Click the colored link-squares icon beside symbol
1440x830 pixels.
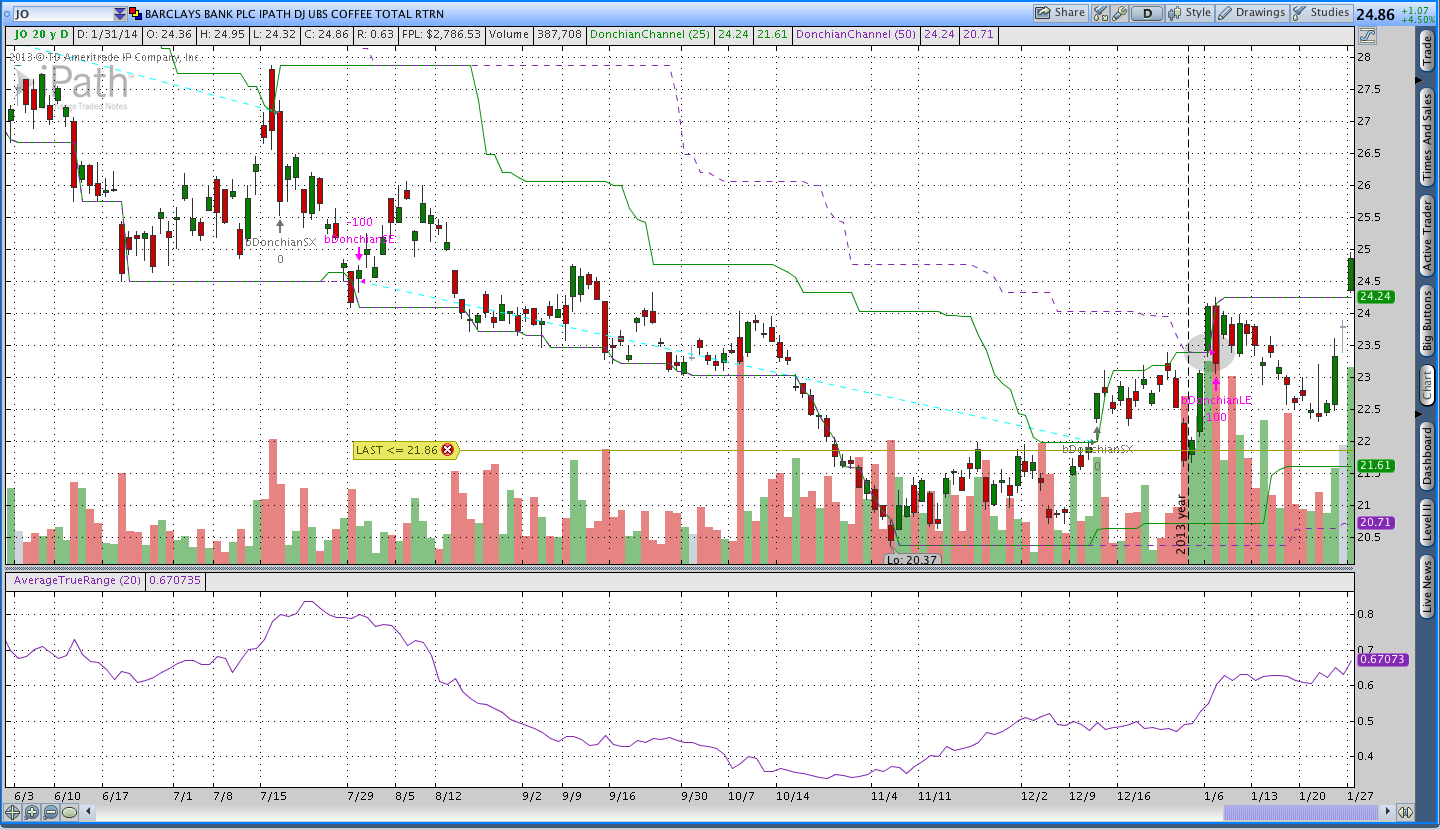[135, 14]
